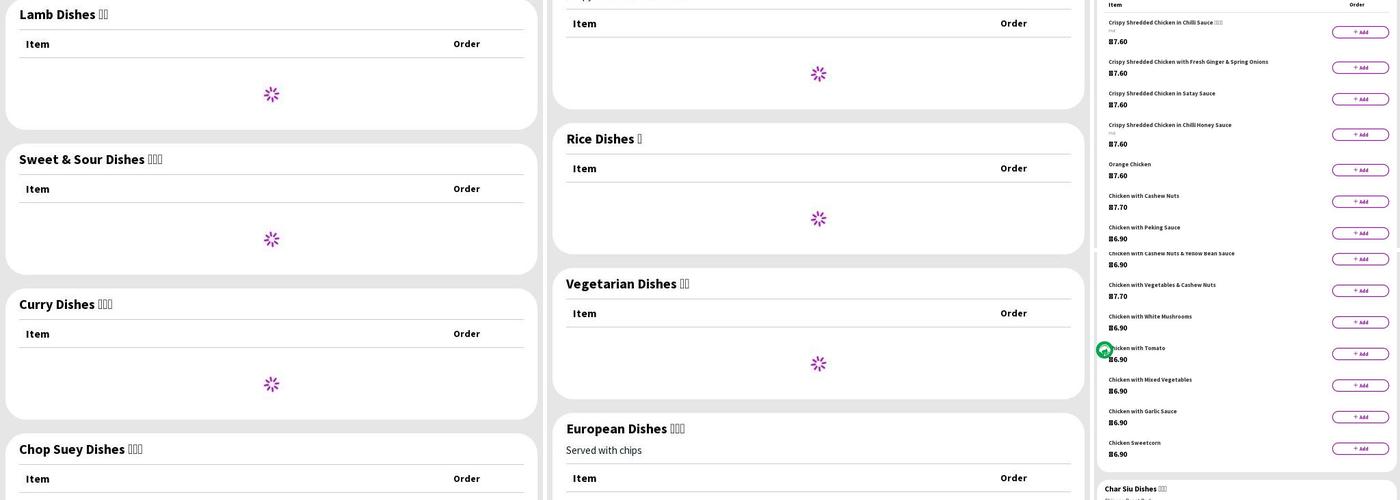Screen dimensions: 1400x500
Task: Add Crispy Shredded Chicken in Chilli Sauce
Action: (x=1360, y=32)
